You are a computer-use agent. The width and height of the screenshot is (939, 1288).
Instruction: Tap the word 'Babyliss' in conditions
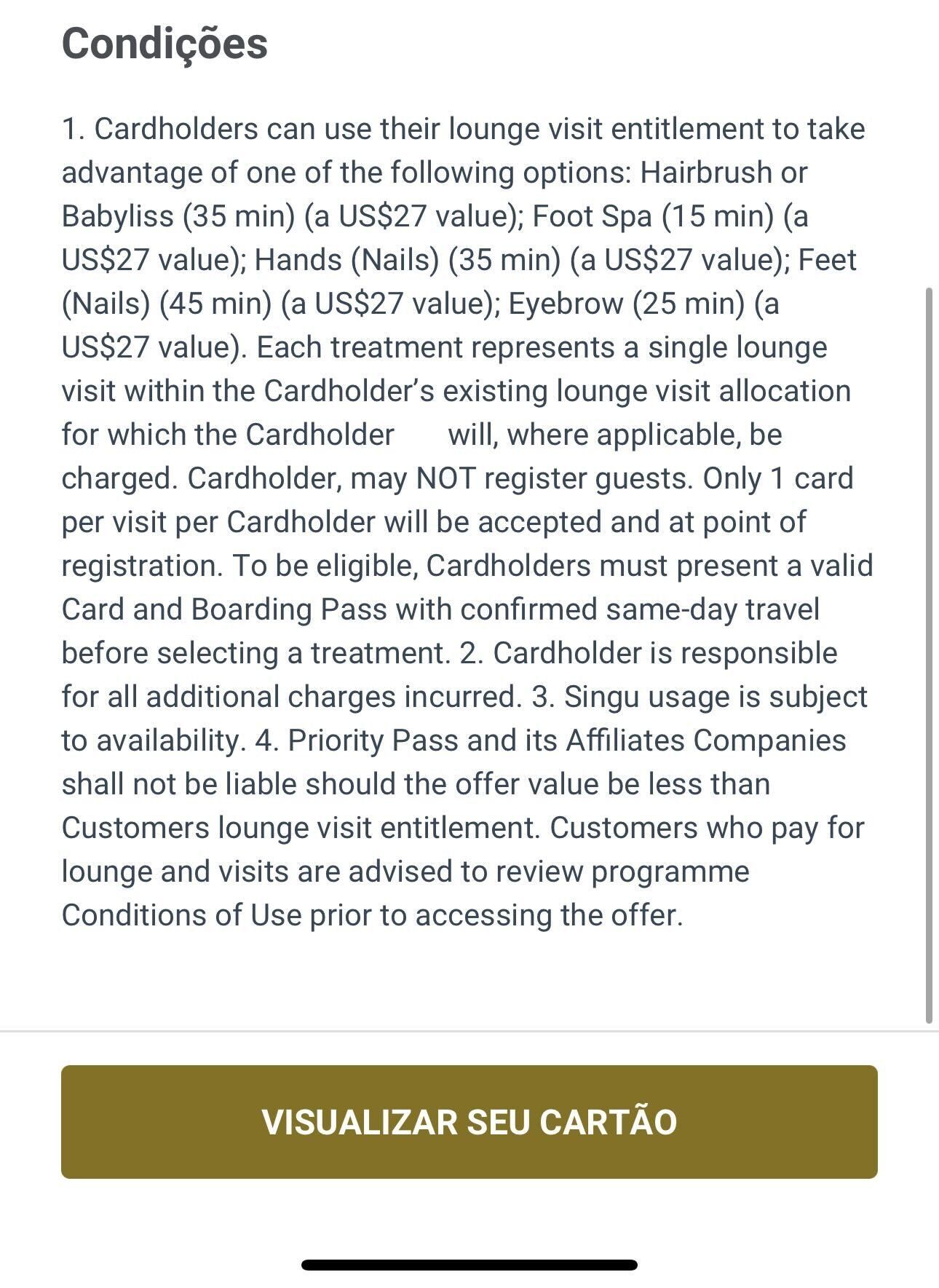[118, 216]
